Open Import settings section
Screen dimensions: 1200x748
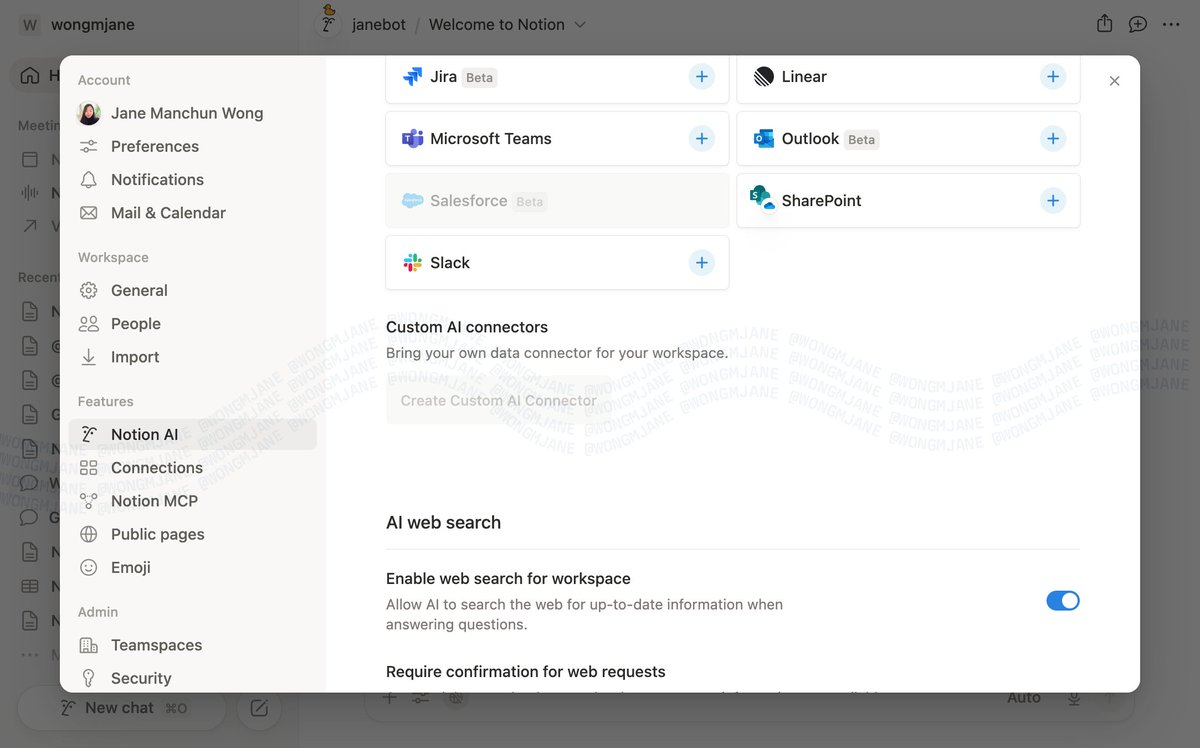(x=192, y=357)
